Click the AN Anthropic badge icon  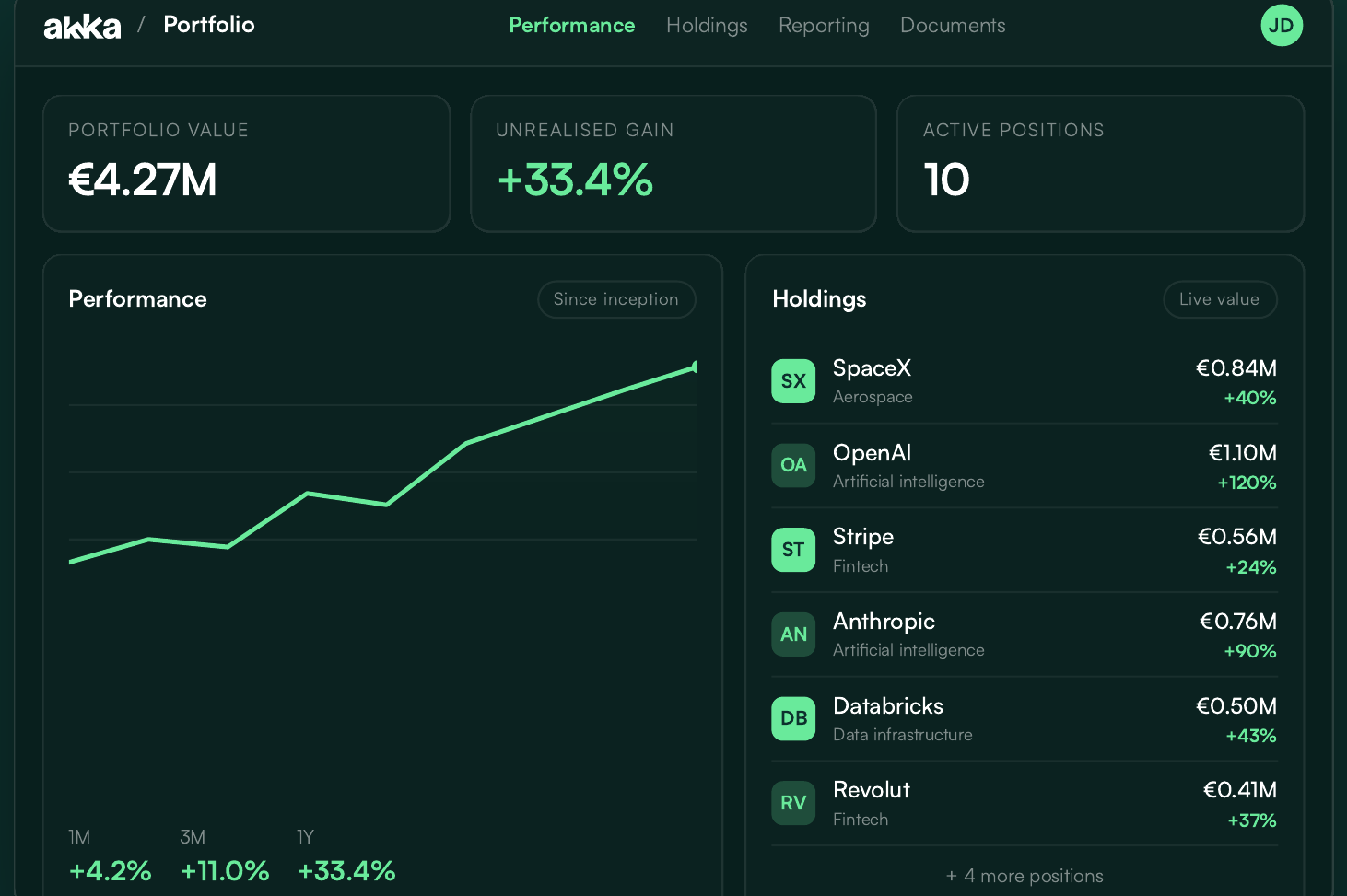coord(793,634)
